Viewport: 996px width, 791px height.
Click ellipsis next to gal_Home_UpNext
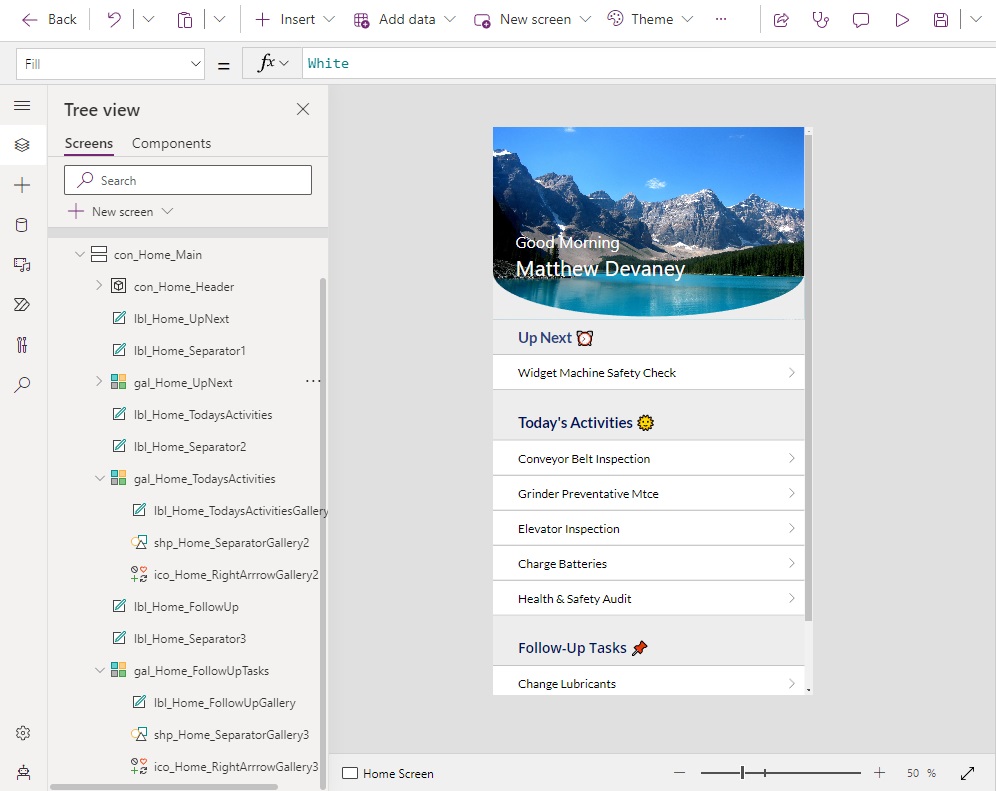click(313, 381)
